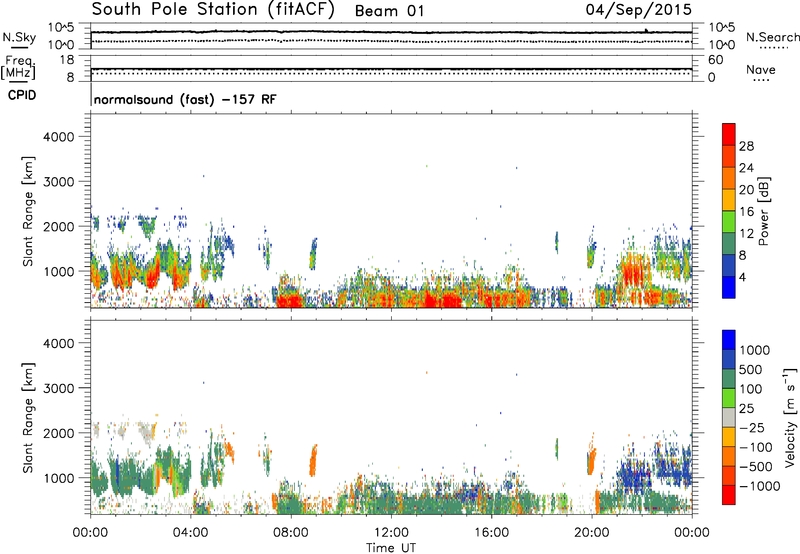Click the '2000' tick on velocity panel
Viewport: 800px width, 554px height.
click(x=59, y=433)
